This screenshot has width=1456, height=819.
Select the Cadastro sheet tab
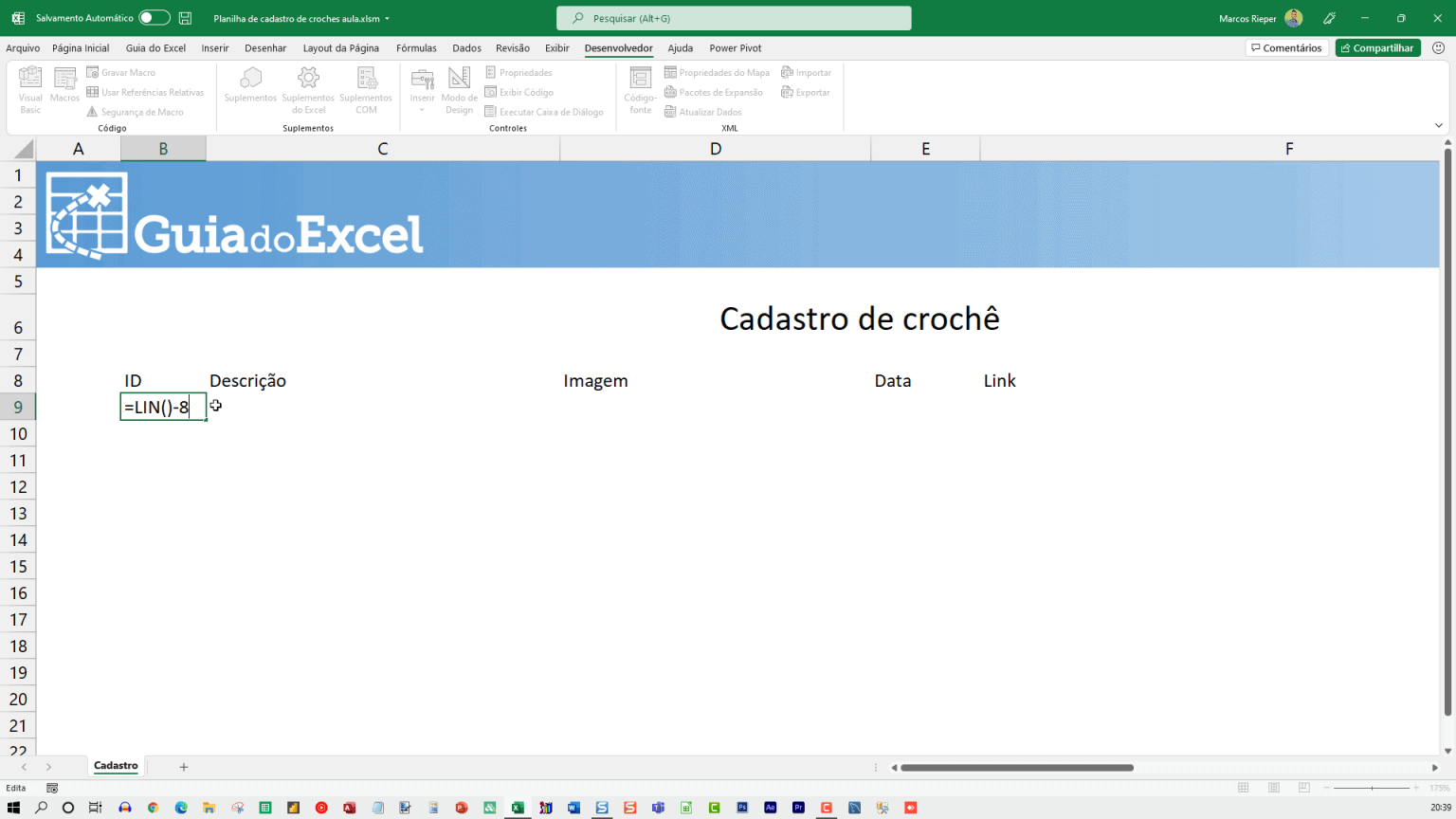tap(116, 766)
